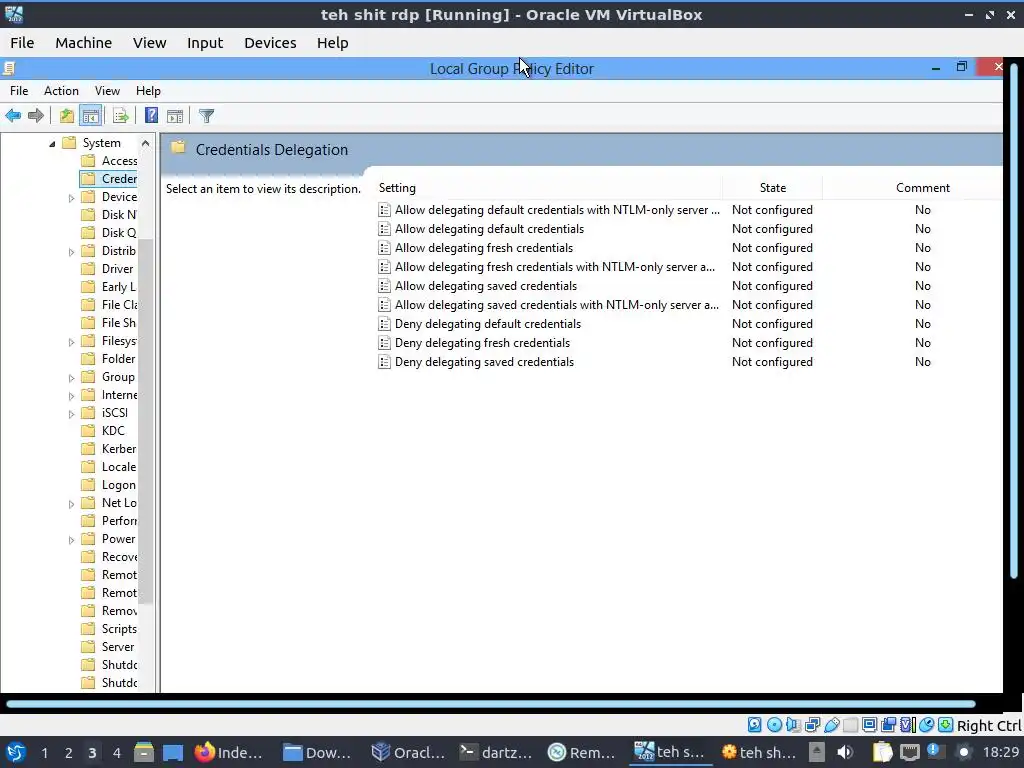This screenshot has height=768, width=1024.
Task: Open the volume control in system tray
Action: coord(845,752)
